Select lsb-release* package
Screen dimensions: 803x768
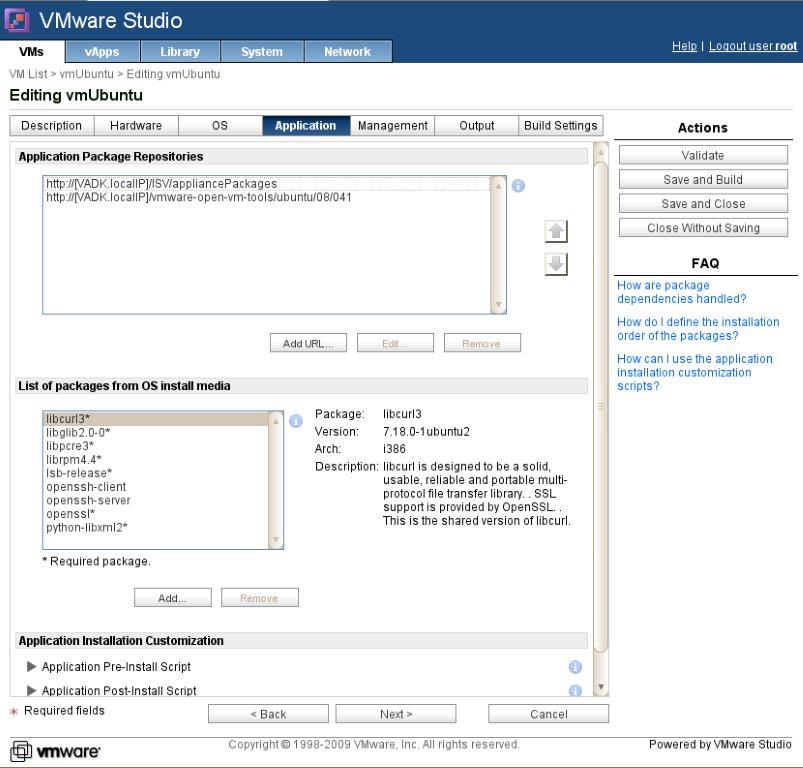[156, 473]
